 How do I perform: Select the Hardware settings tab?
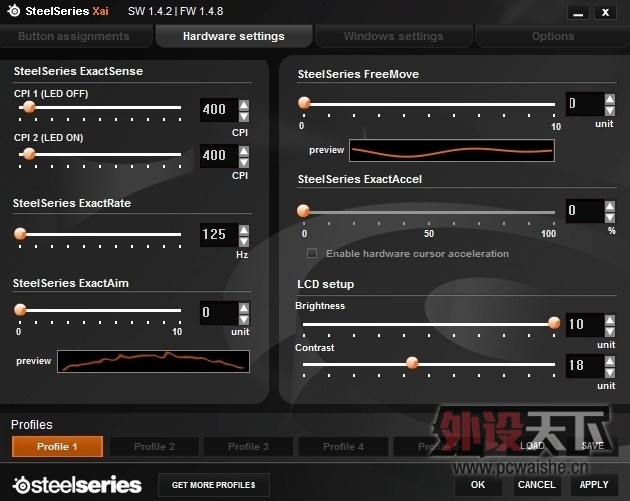pos(233,36)
